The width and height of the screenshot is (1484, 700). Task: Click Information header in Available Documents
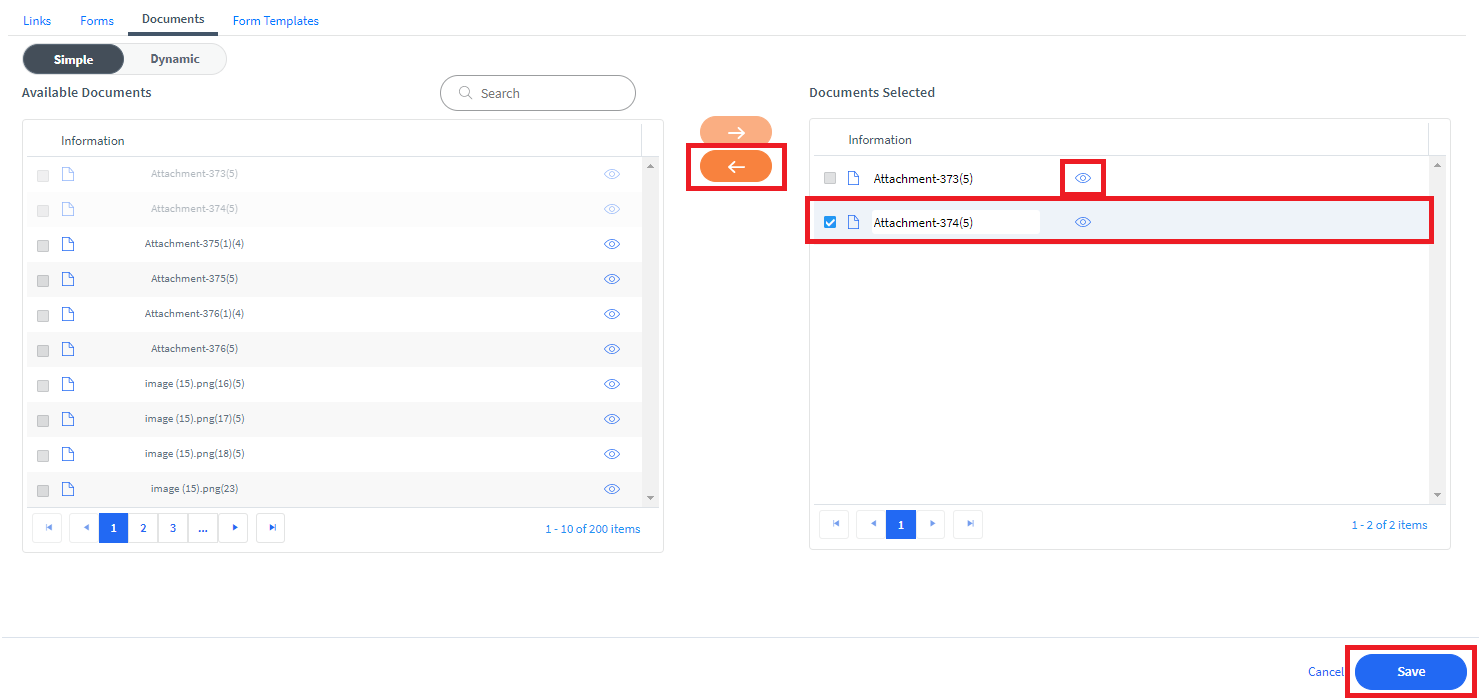pos(93,141)
